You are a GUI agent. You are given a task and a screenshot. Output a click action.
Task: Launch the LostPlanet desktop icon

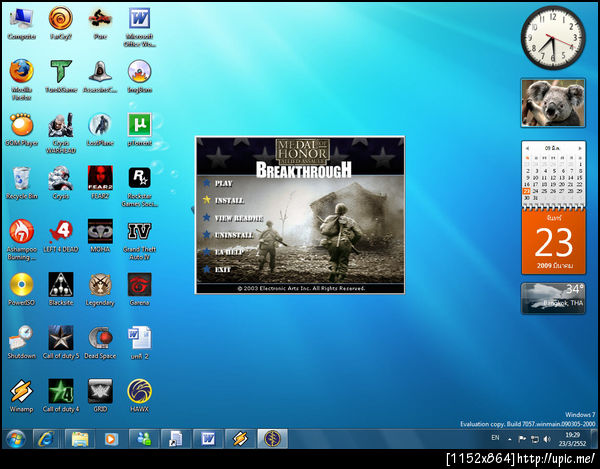click(100, 130)
